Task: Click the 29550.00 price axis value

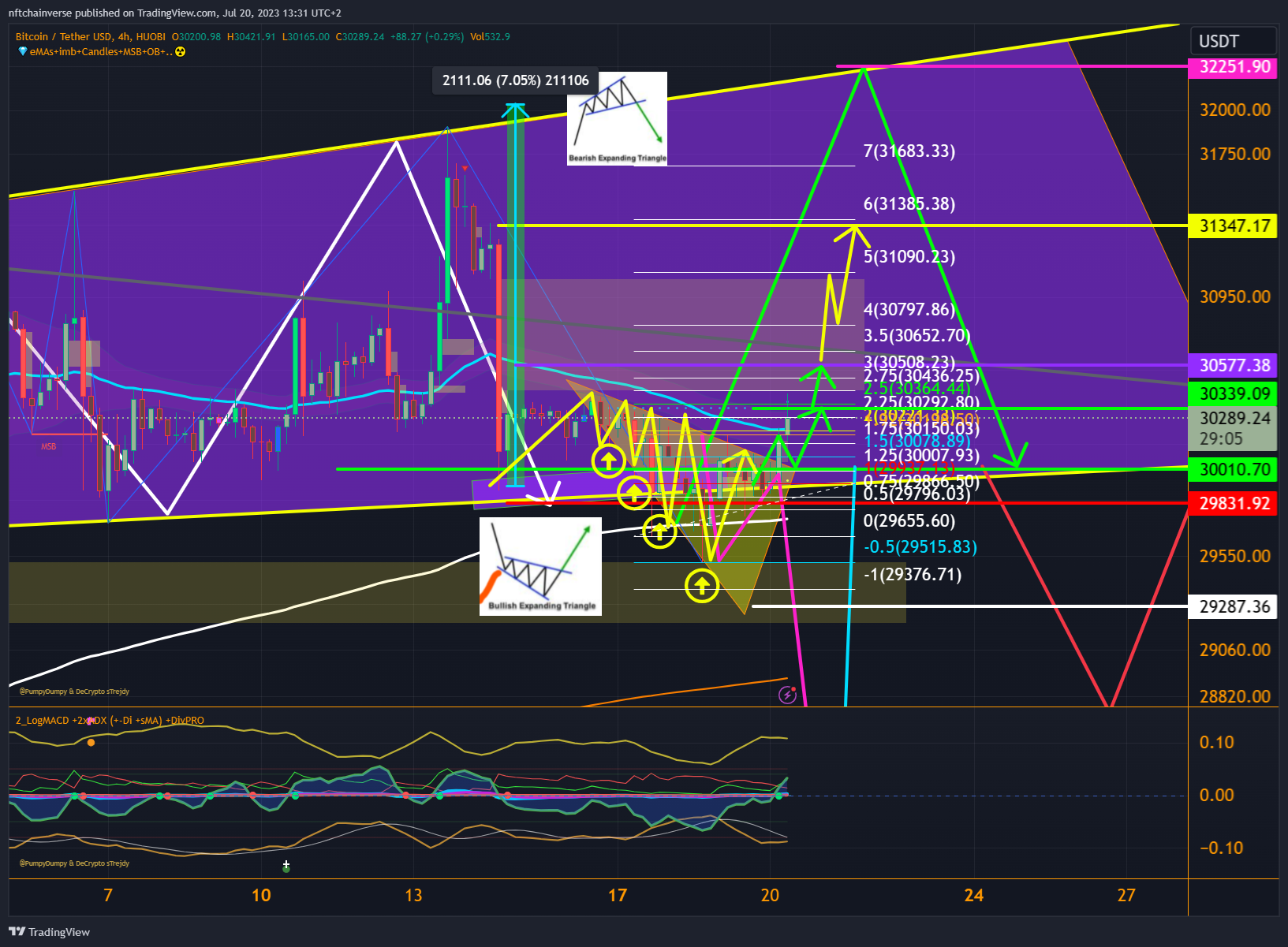Action: click(1235, 557)
